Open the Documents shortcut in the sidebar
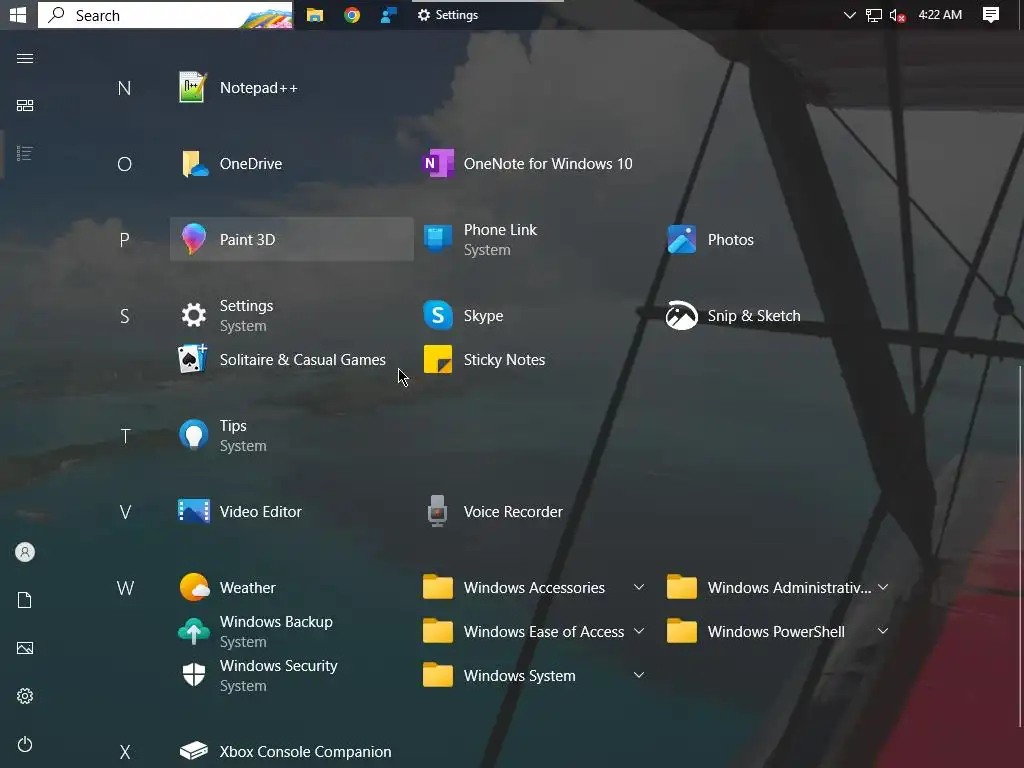 point(25,600)
